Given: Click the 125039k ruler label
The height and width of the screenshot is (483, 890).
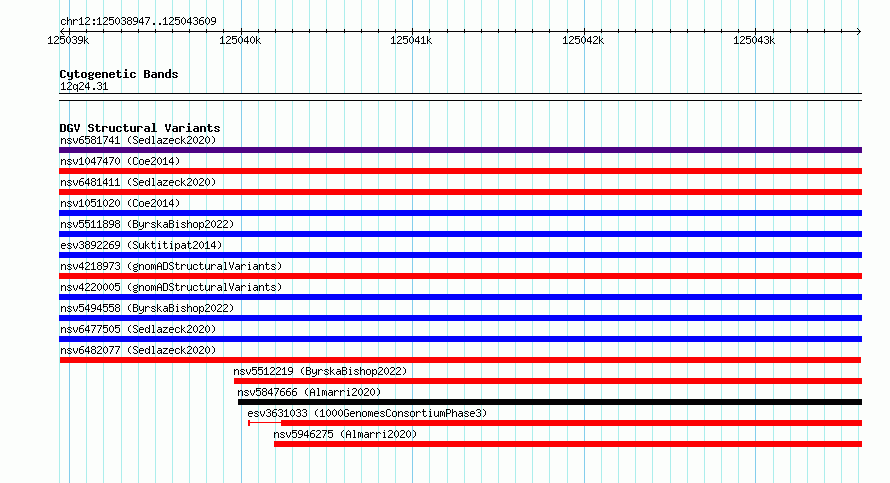Looking at the screenshot, I should click(x=68, y=40).
